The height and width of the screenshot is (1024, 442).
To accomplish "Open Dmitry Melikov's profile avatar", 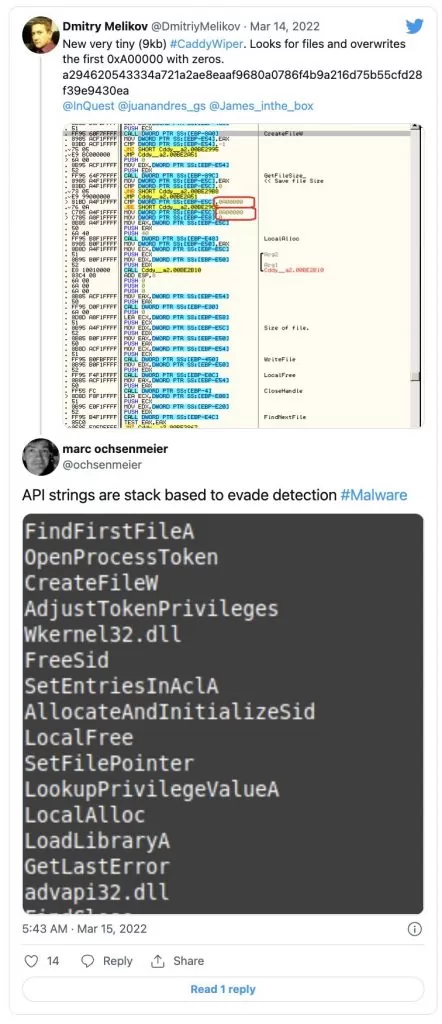I will click(40, 35).
